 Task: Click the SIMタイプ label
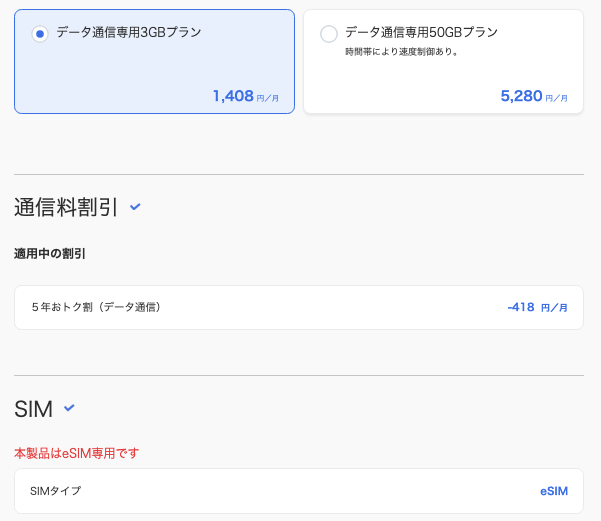point(56,491)
